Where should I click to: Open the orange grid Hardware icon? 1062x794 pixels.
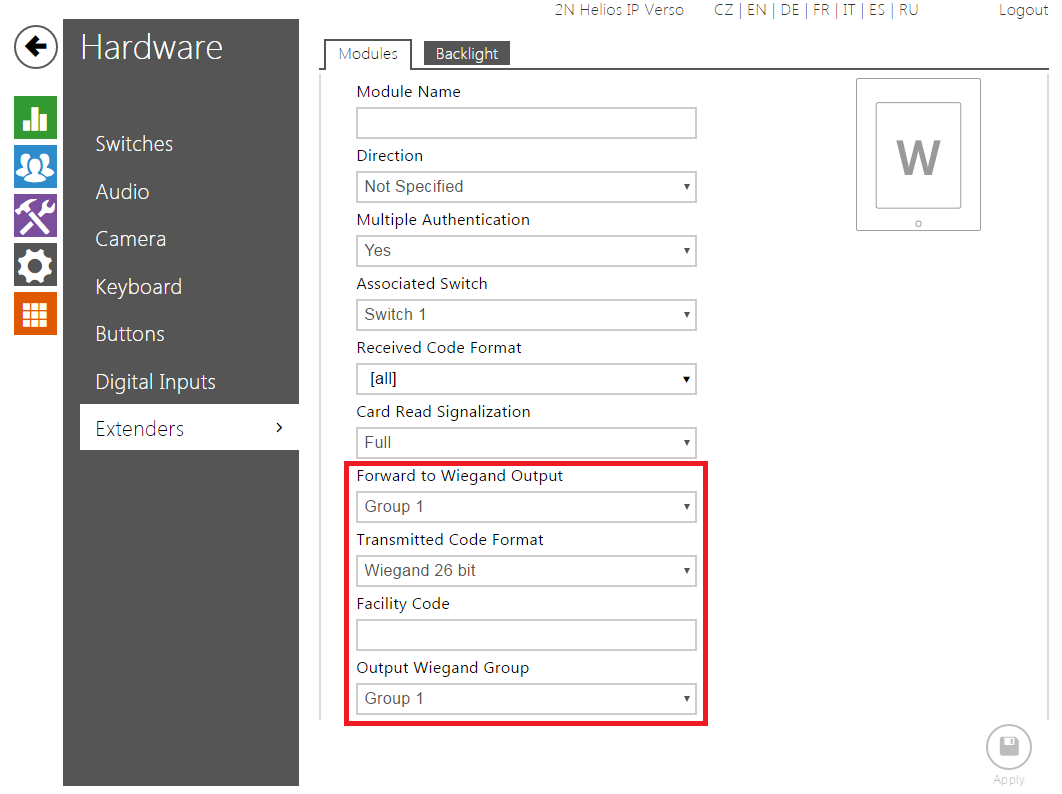coord(35,314)
